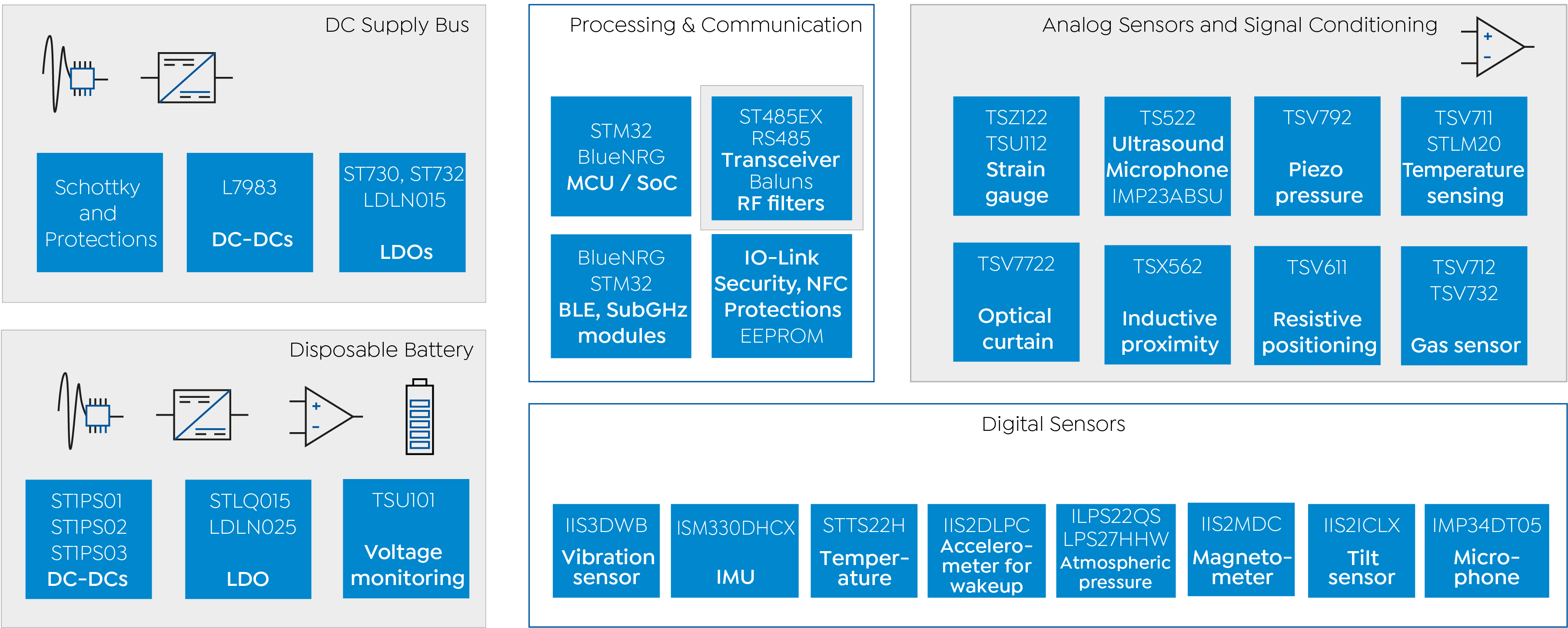Click the DC-DC converter icon in DC Supply Bus
This screenshot has width=1568, height=628.
tap(186, 77)
